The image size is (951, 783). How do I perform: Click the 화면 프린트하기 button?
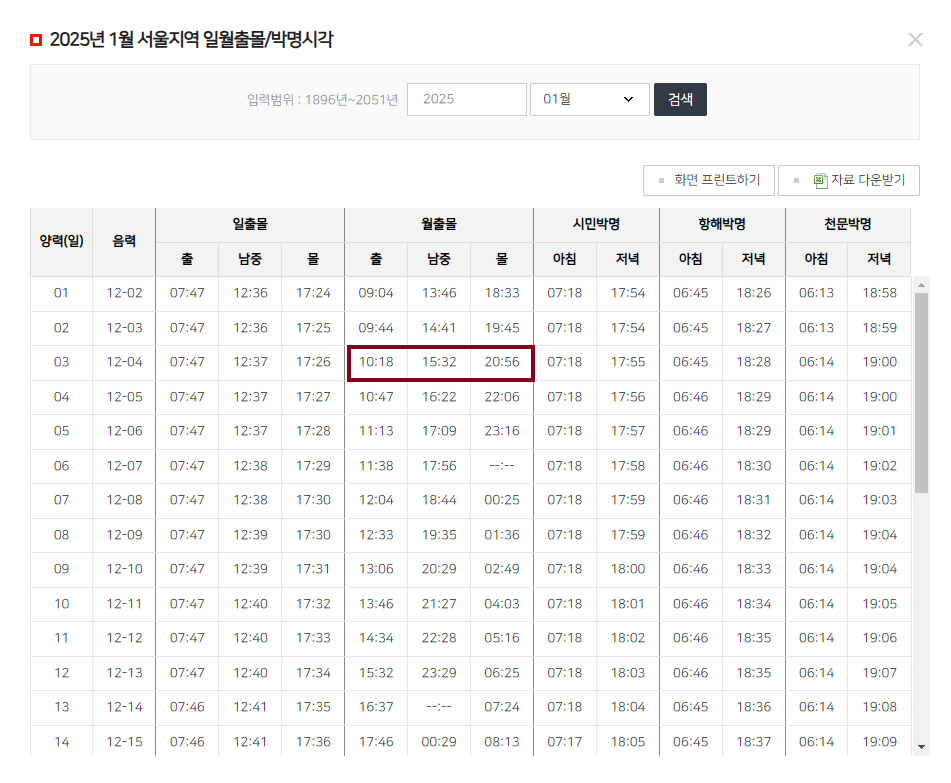(708, 180)
